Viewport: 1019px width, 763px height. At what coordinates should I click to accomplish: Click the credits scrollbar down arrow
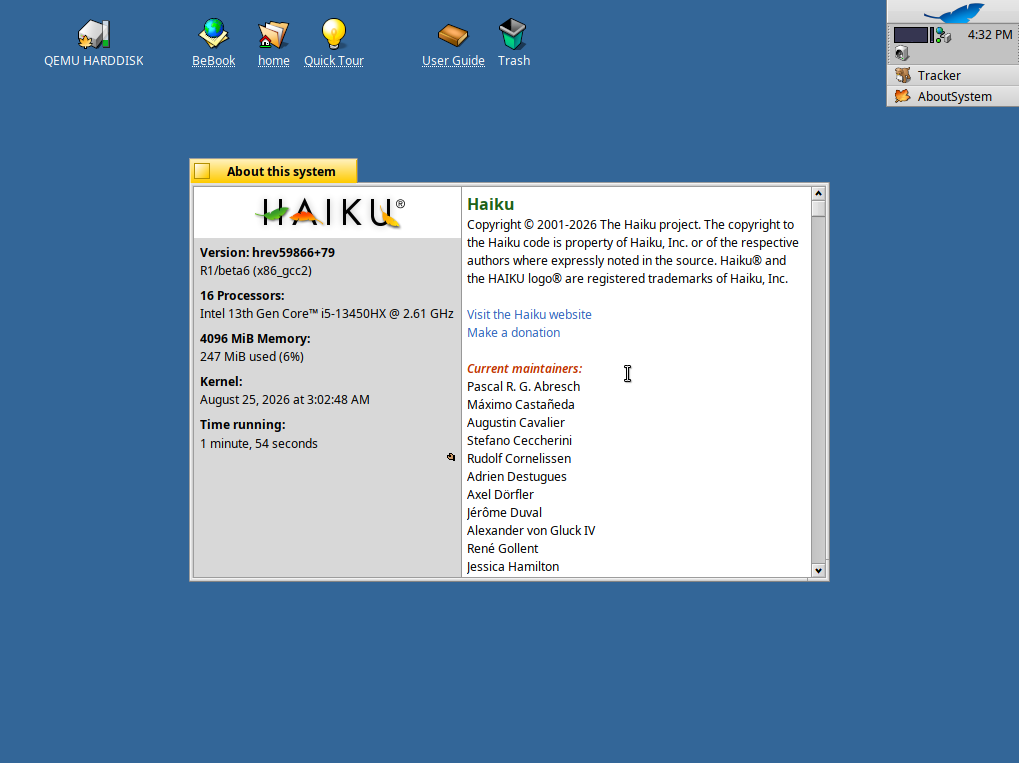818,571
